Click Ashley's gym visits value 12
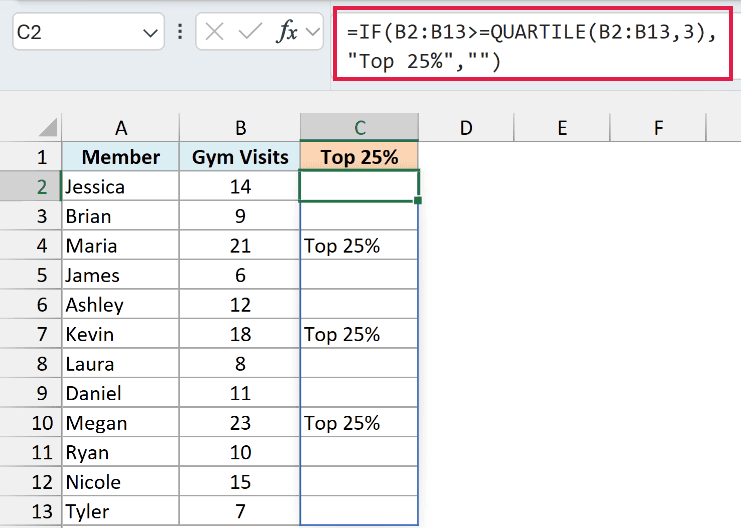 click(240, 304)
